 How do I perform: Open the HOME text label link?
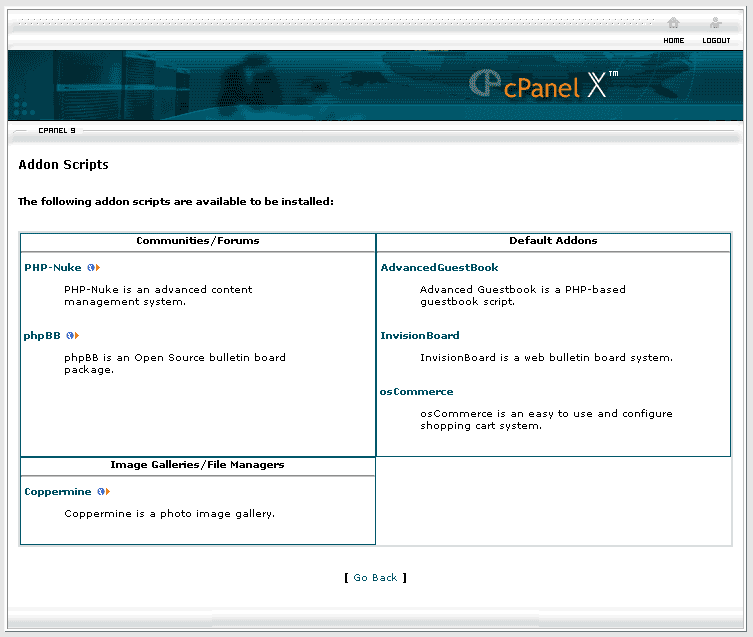point(673,41)
